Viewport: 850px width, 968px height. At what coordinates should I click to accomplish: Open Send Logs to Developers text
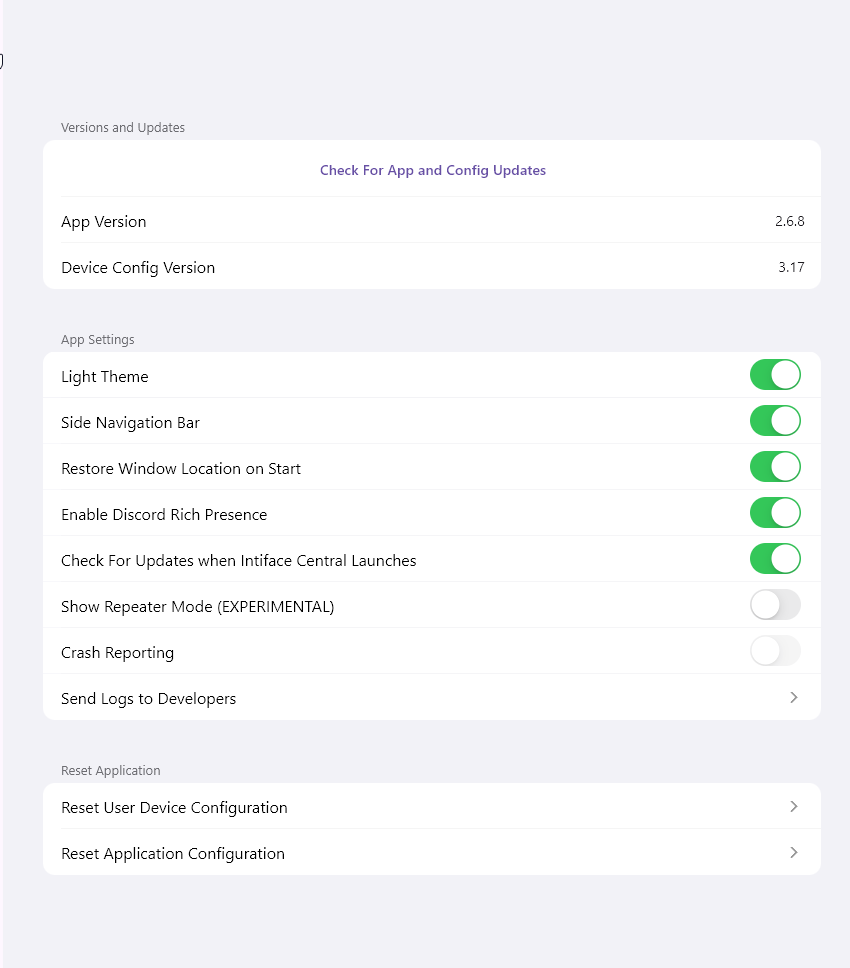[149, 699]
